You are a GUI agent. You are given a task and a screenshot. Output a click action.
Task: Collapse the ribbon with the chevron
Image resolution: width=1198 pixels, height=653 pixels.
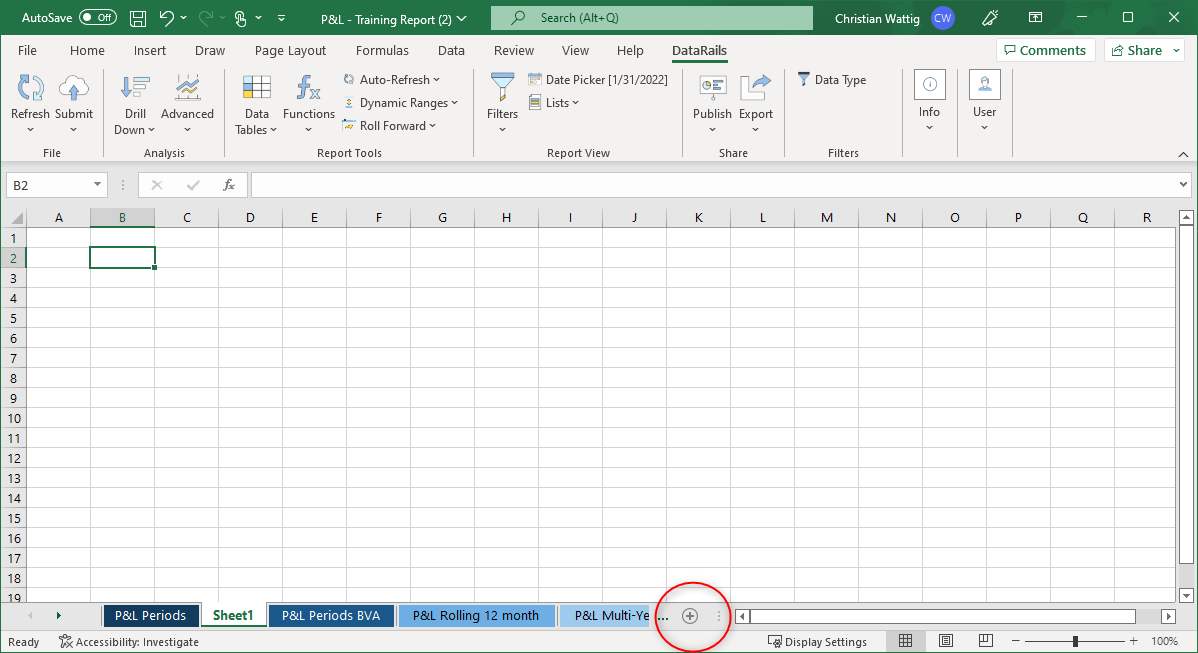click(x=1183, y=154)
